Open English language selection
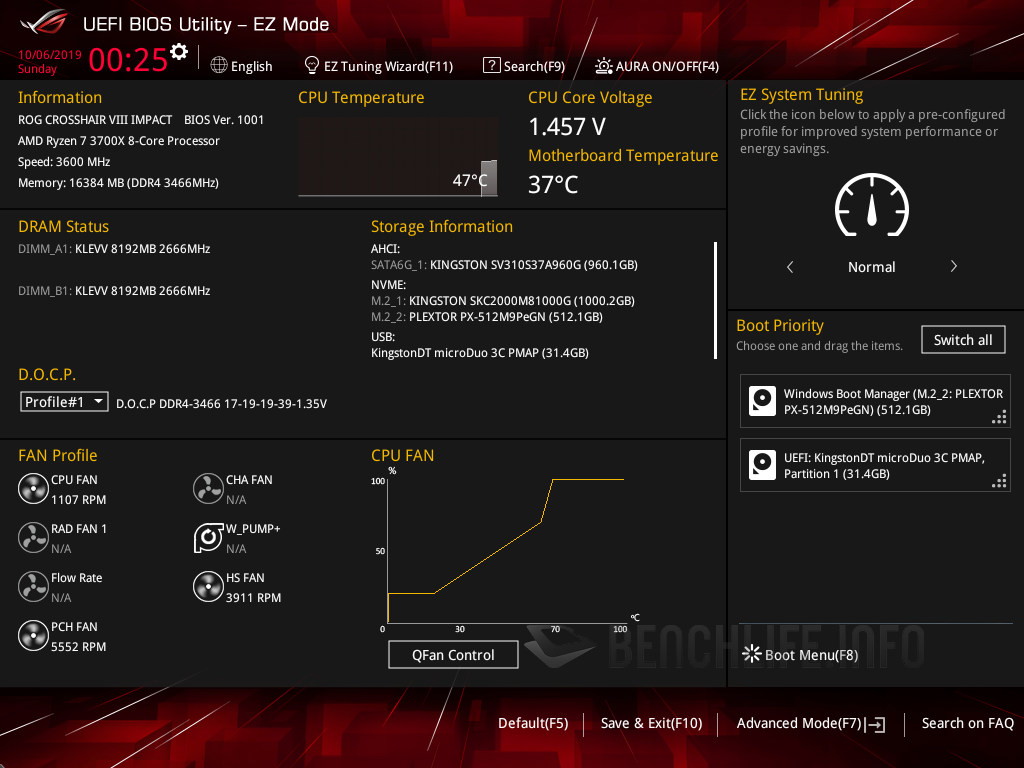 coord(251,66)
